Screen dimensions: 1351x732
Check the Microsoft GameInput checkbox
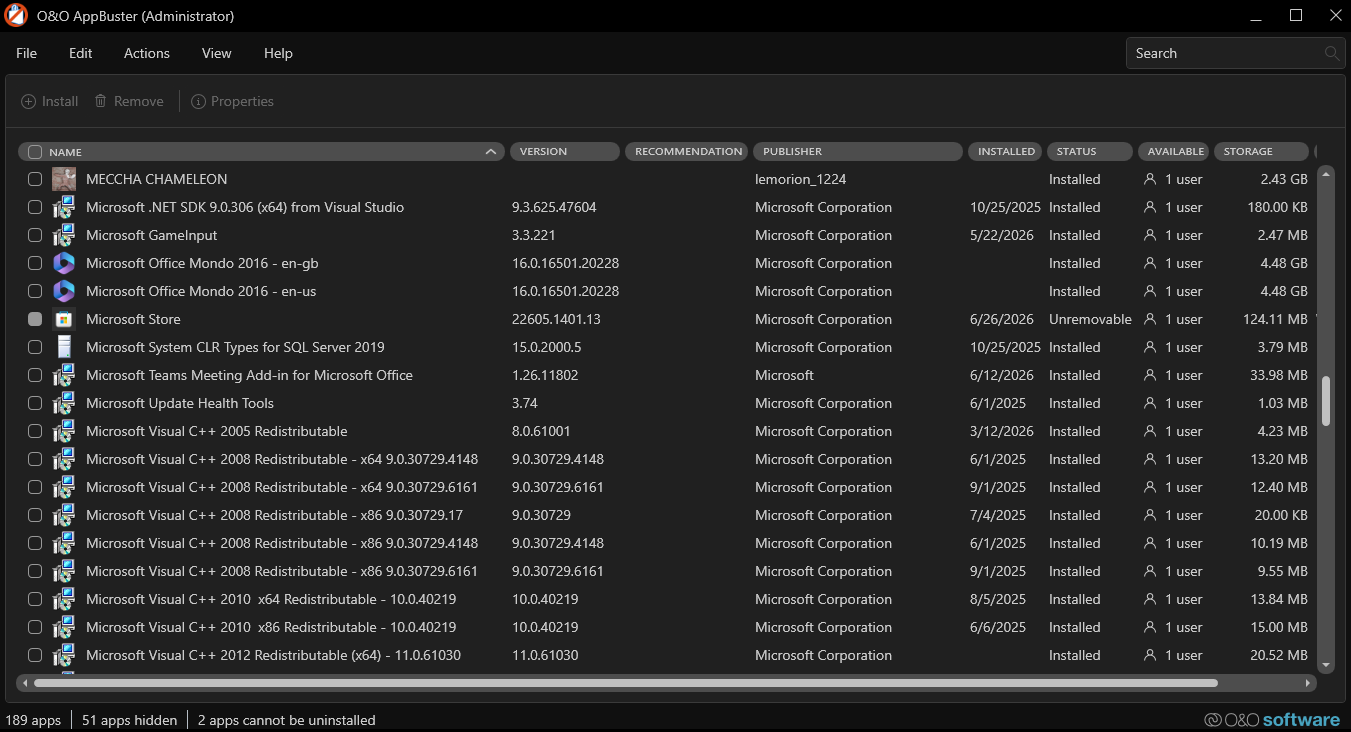[35, 235]
